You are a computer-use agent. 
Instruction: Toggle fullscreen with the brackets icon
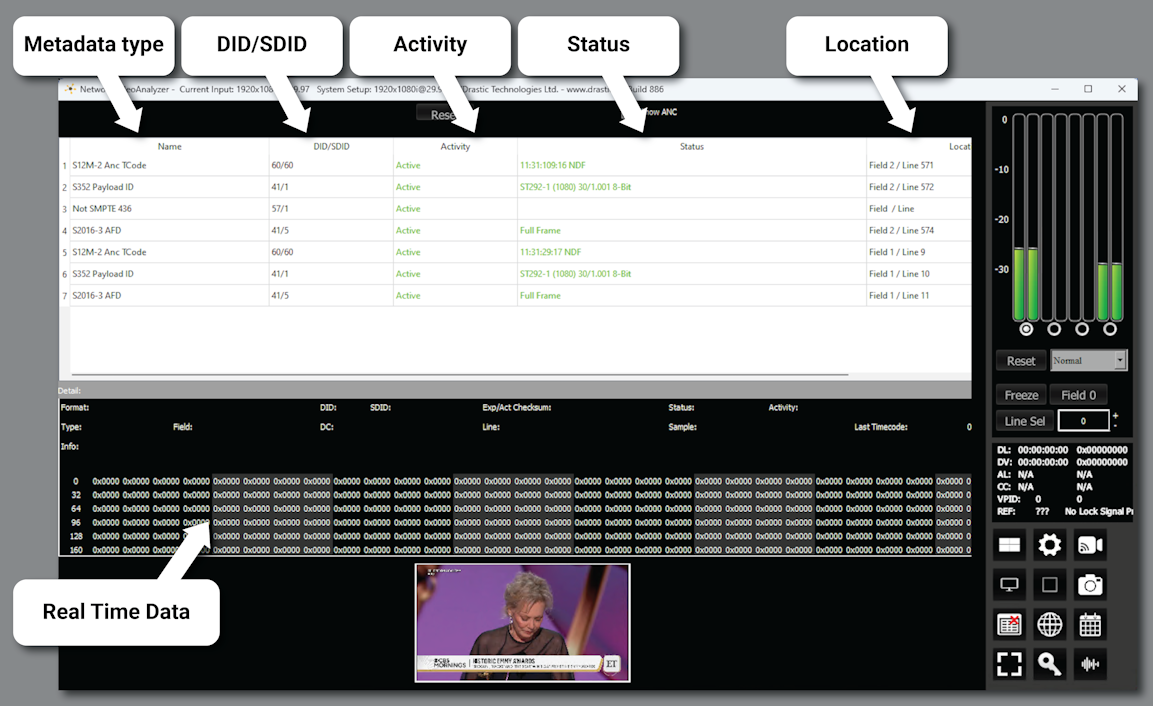[1010, 664]
